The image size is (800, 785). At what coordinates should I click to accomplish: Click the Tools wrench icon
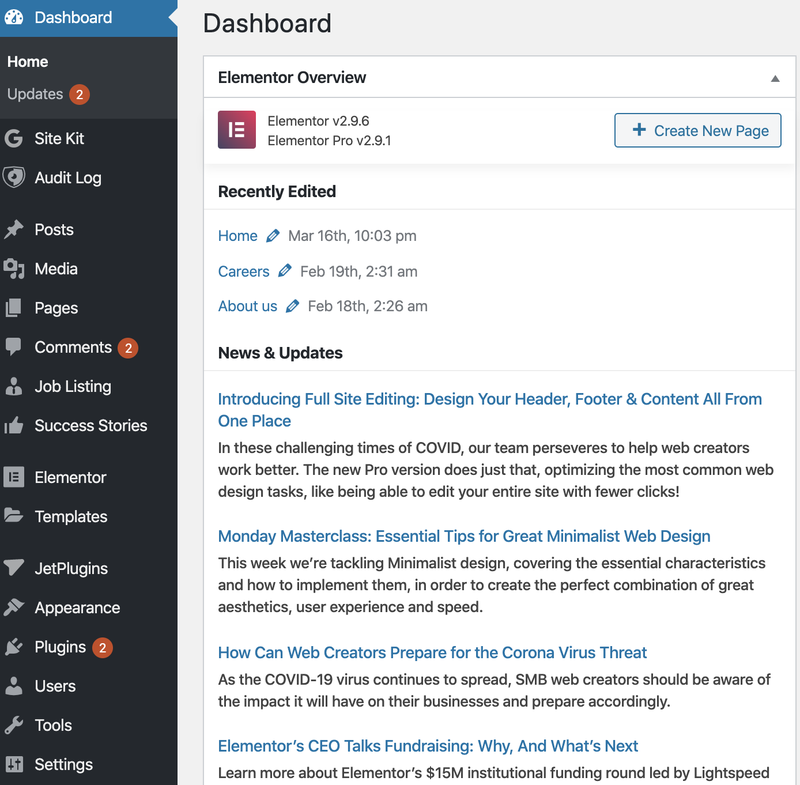(x=14, y=725)
